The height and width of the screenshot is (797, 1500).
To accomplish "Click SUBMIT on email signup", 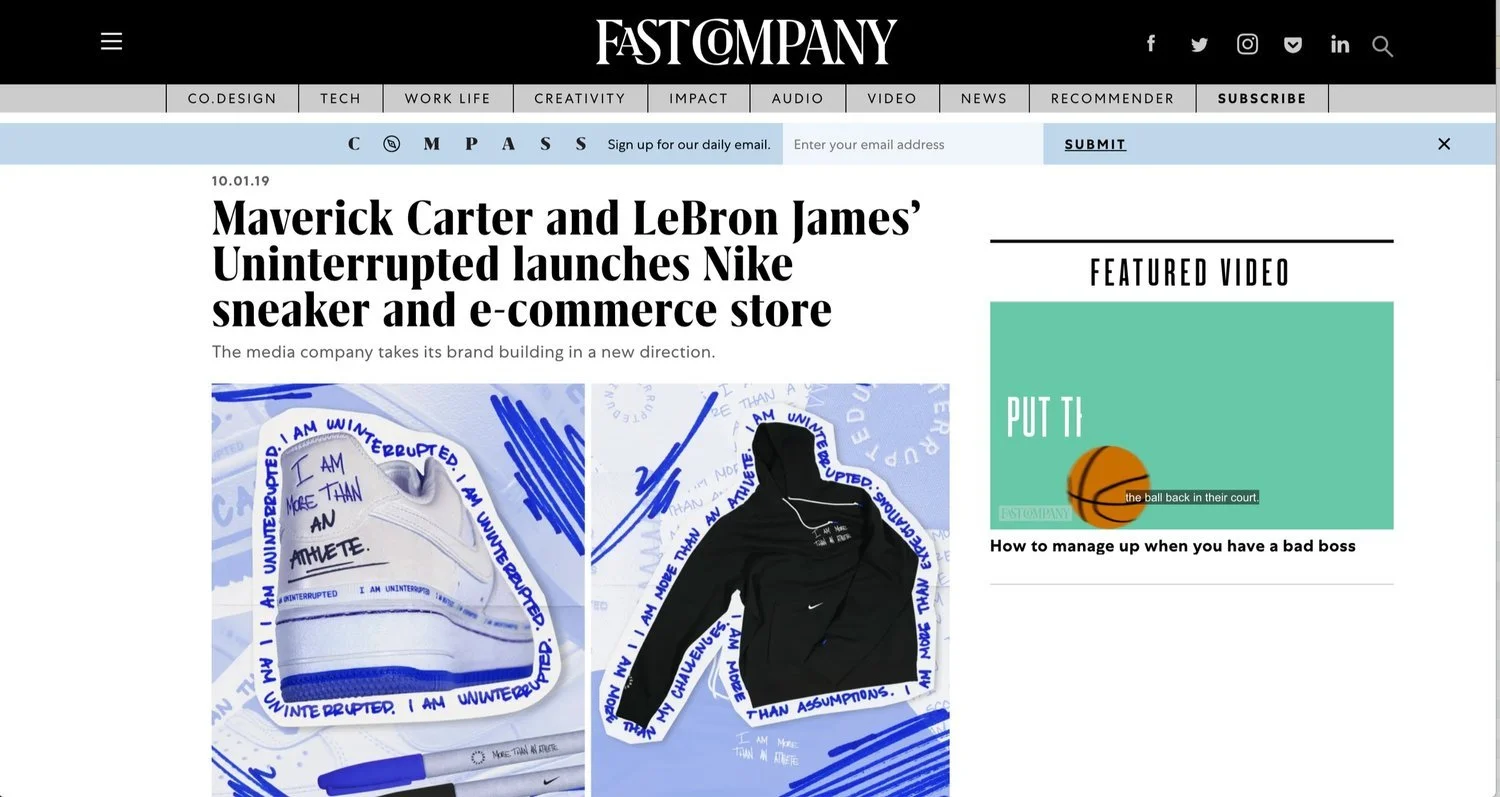I will click(x=1095, y=144).
